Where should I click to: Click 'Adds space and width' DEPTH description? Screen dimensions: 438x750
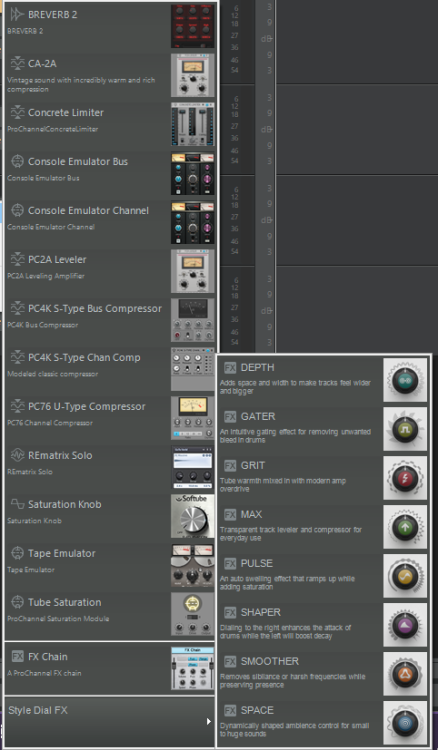295,387
